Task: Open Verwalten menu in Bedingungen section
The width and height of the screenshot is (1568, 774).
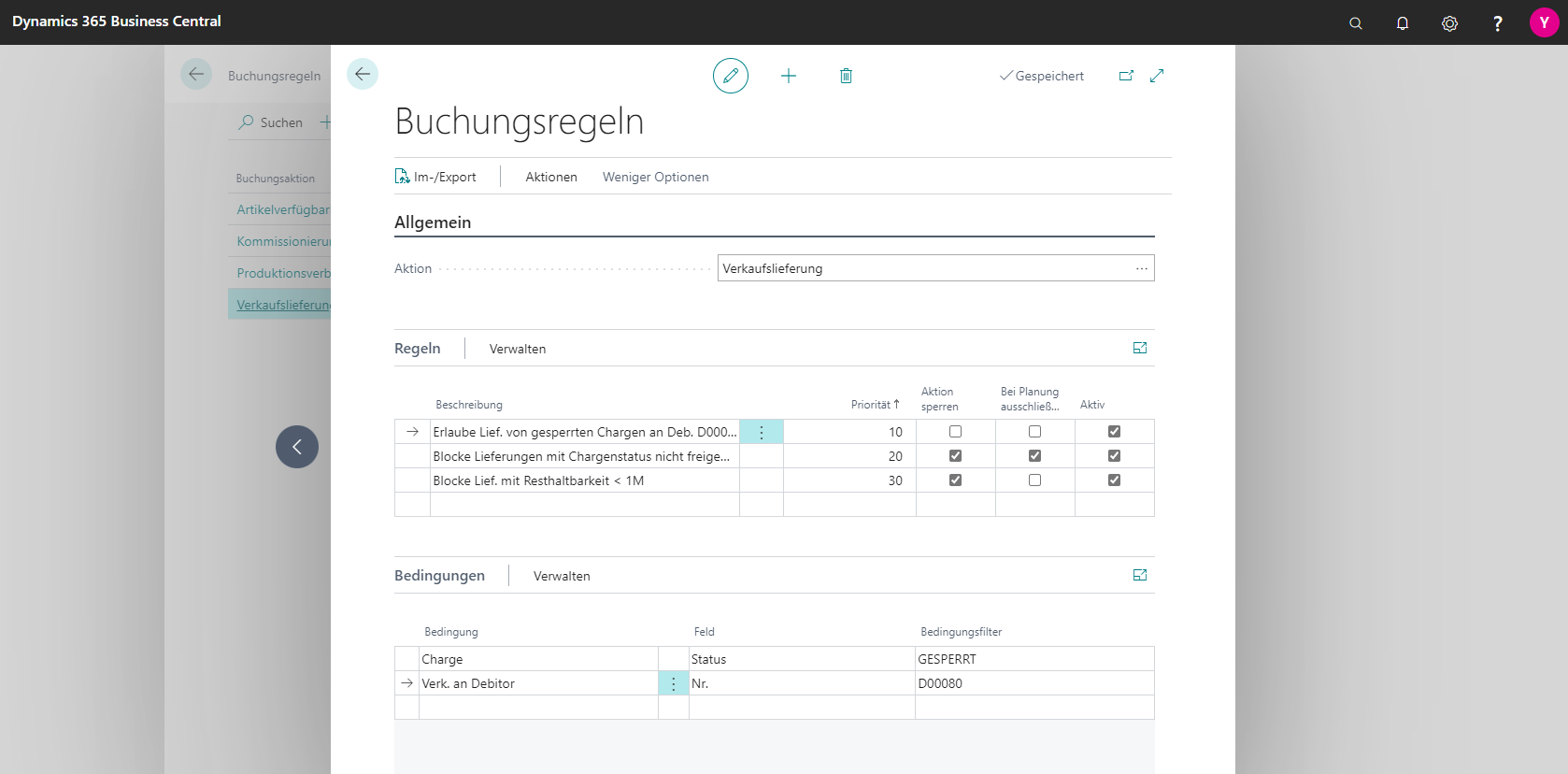Action: coord(562,576)
